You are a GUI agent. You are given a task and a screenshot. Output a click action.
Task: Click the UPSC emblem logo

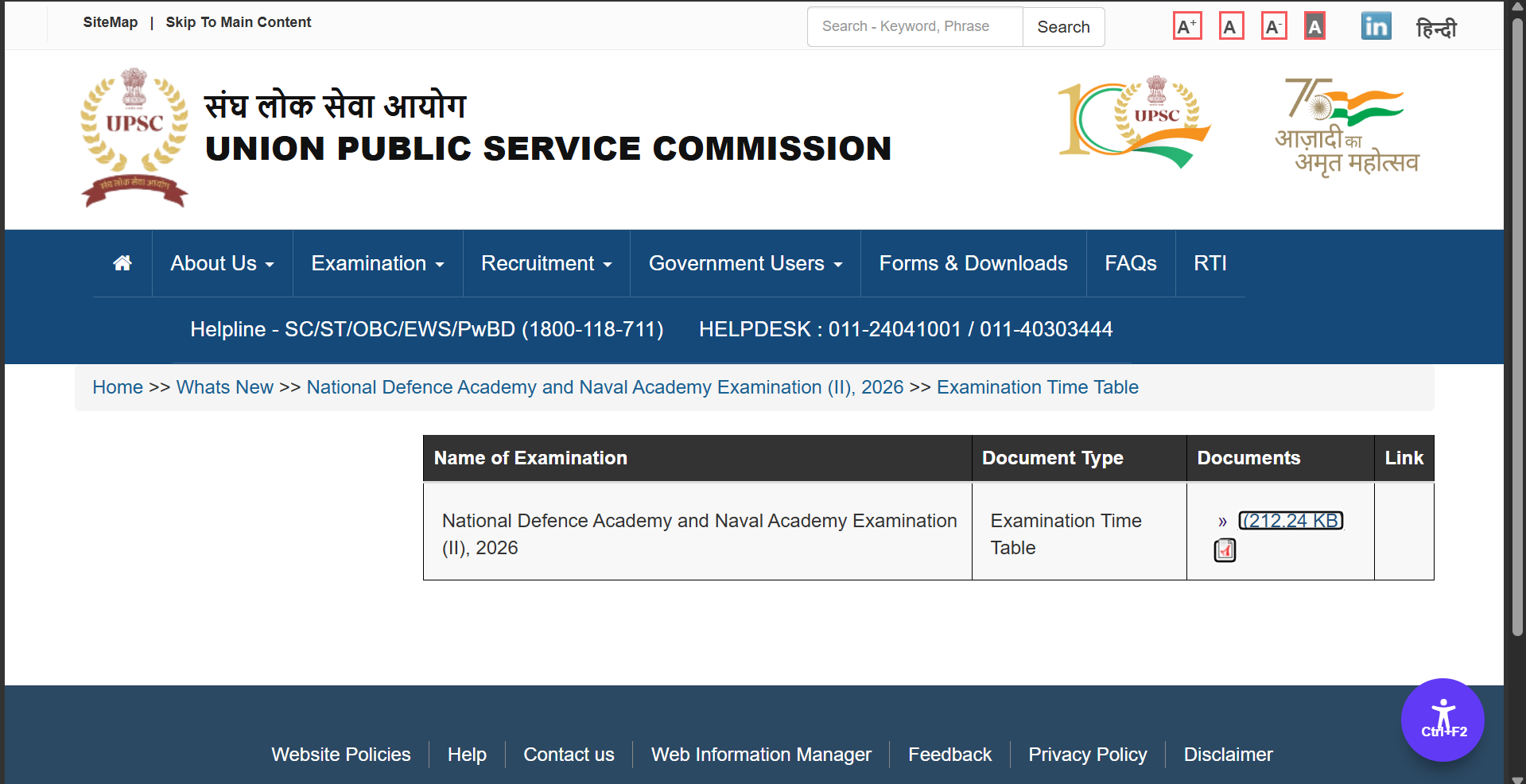tap(134, 138)
